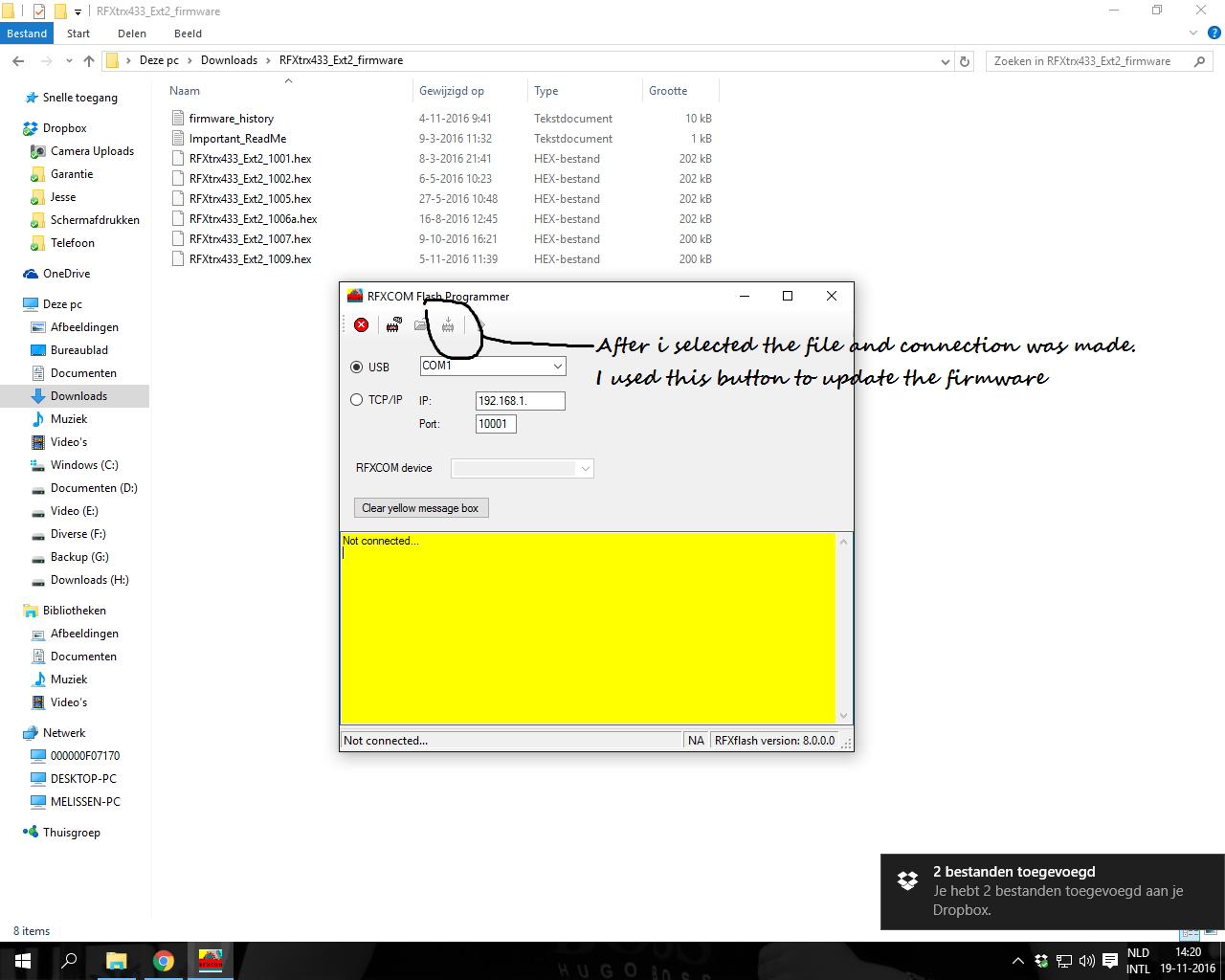Click the connect chip icon in RFXCOM toolbar

click(393, 325)
